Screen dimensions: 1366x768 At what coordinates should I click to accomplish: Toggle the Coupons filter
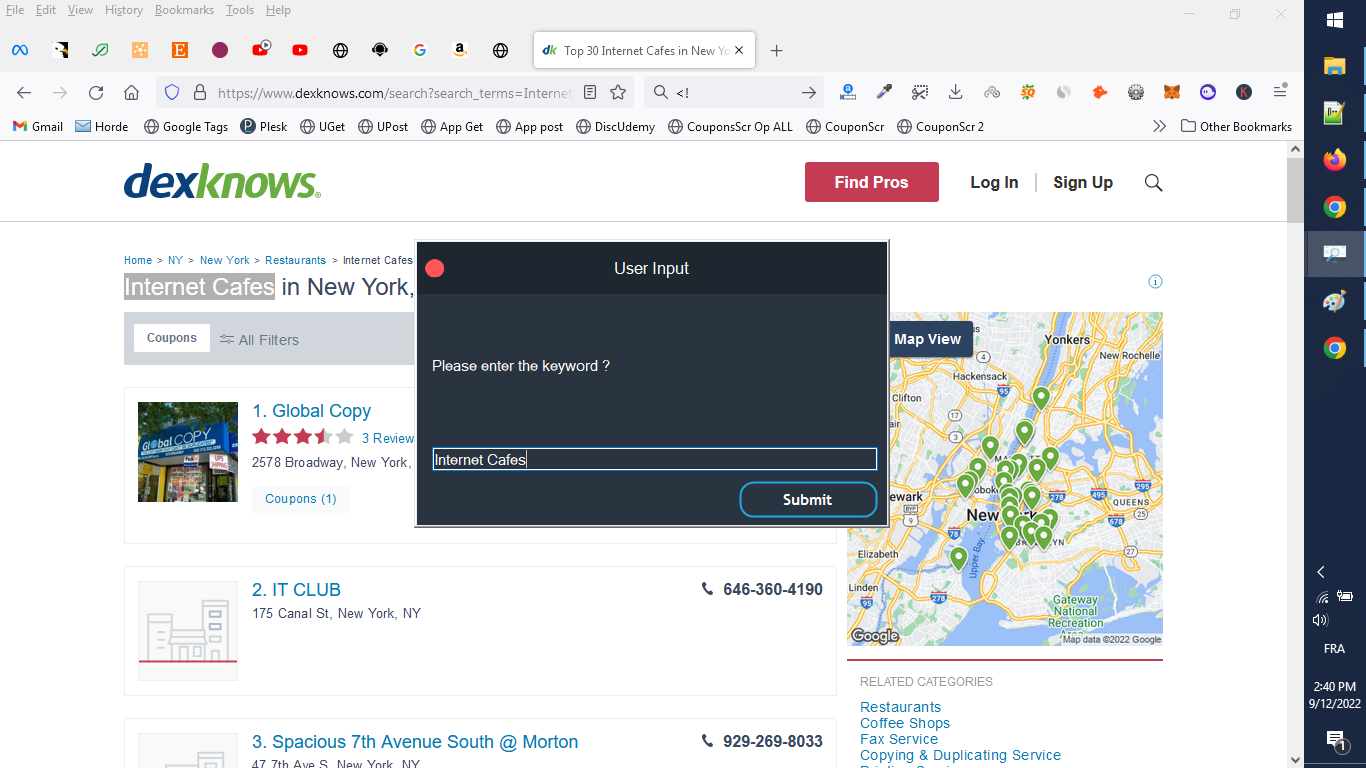click(171, 338)
